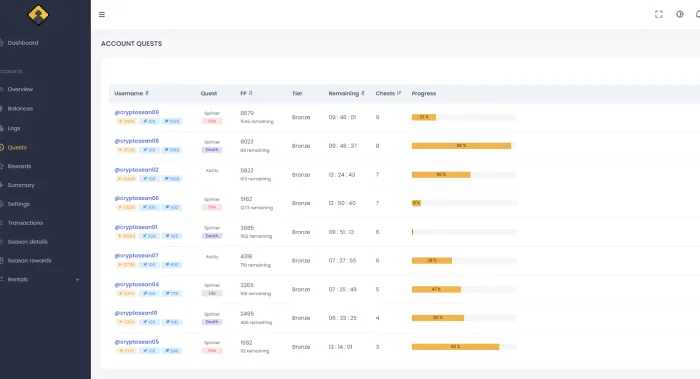
Task: Click Life tag in @cryptosean04 row
Action: pyautogui.click(x=212, y=293)
